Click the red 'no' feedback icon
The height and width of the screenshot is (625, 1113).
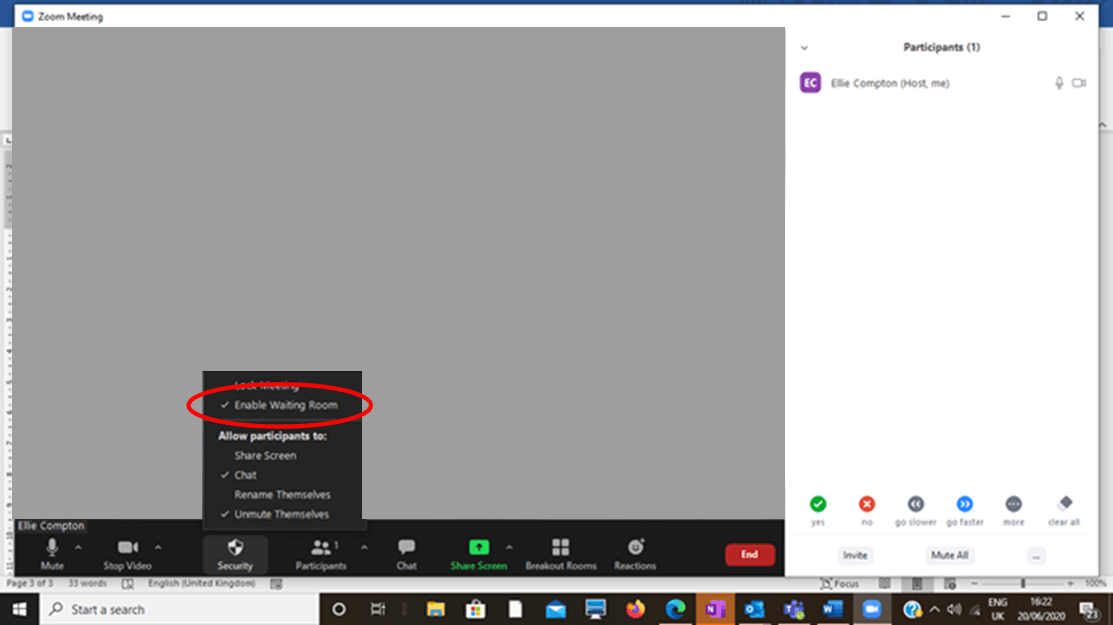click(867, 504)
